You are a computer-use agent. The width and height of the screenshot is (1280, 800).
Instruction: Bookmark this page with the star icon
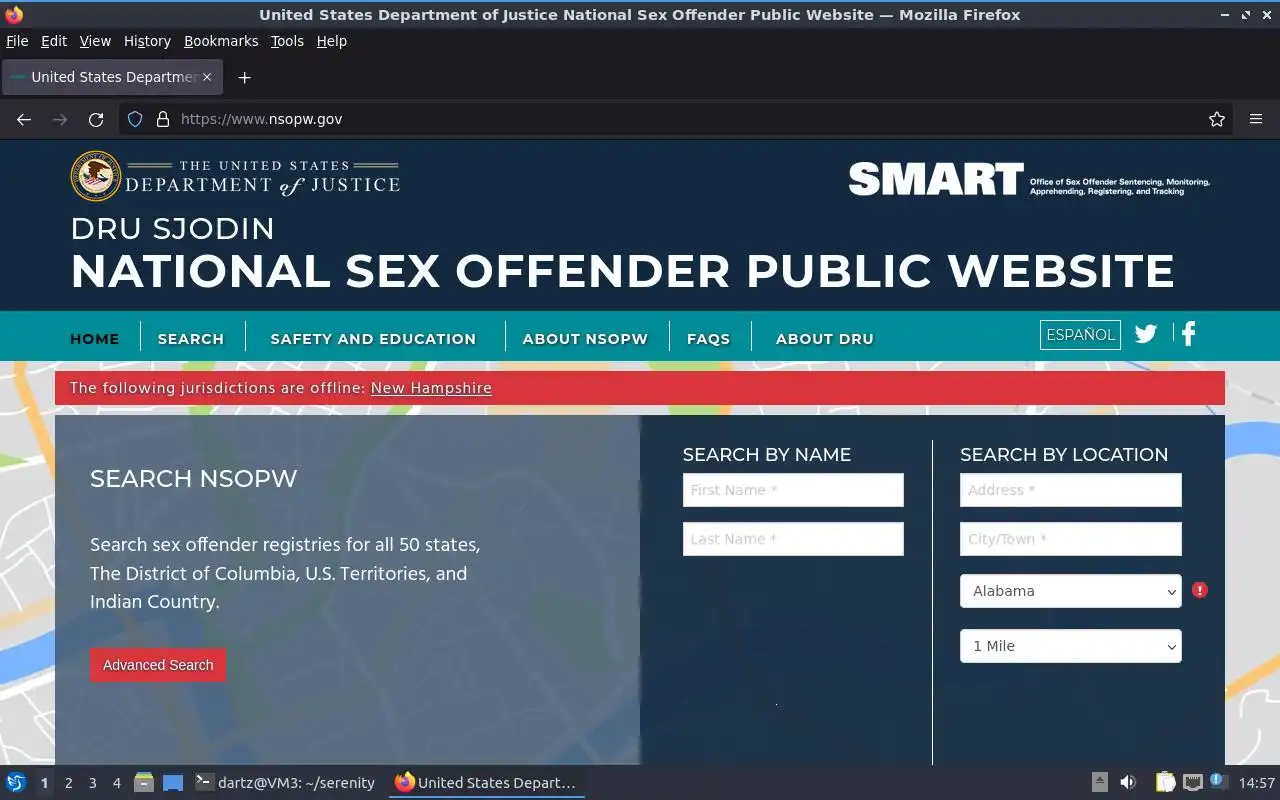[1217, 119]
